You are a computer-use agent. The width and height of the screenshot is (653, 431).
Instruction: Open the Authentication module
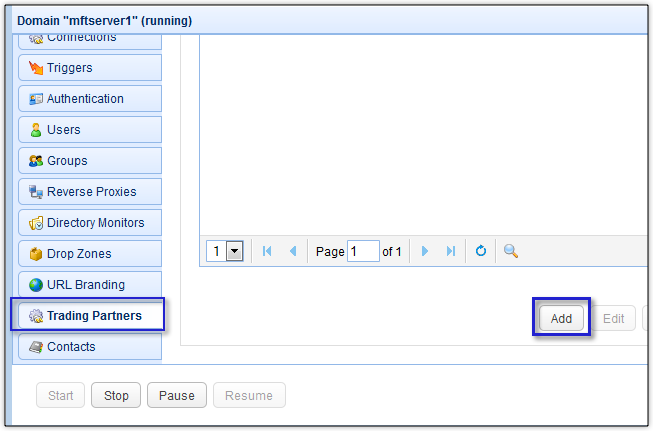tap(89, 99)
